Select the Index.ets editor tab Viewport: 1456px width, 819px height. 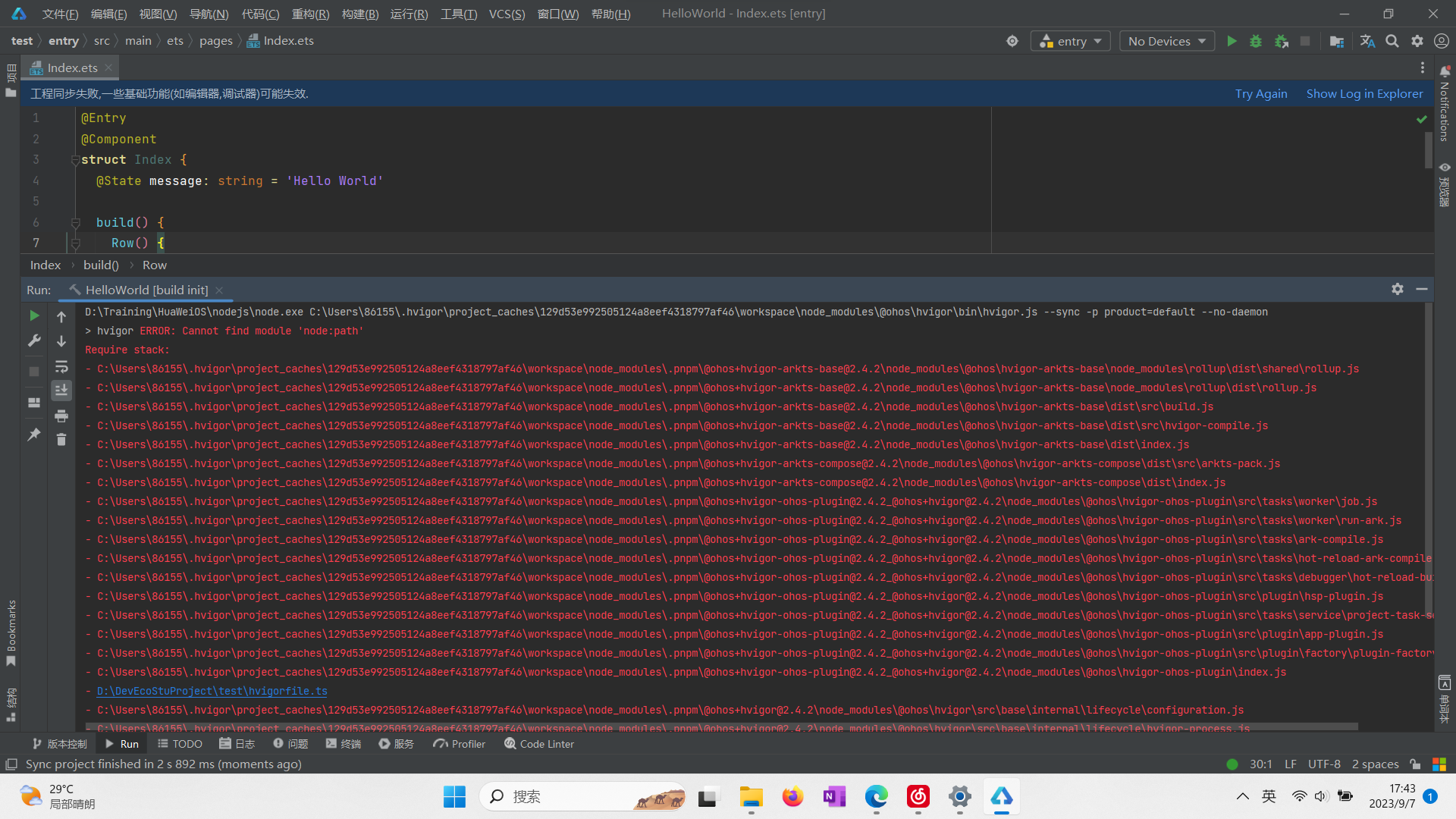coord(71,67)
